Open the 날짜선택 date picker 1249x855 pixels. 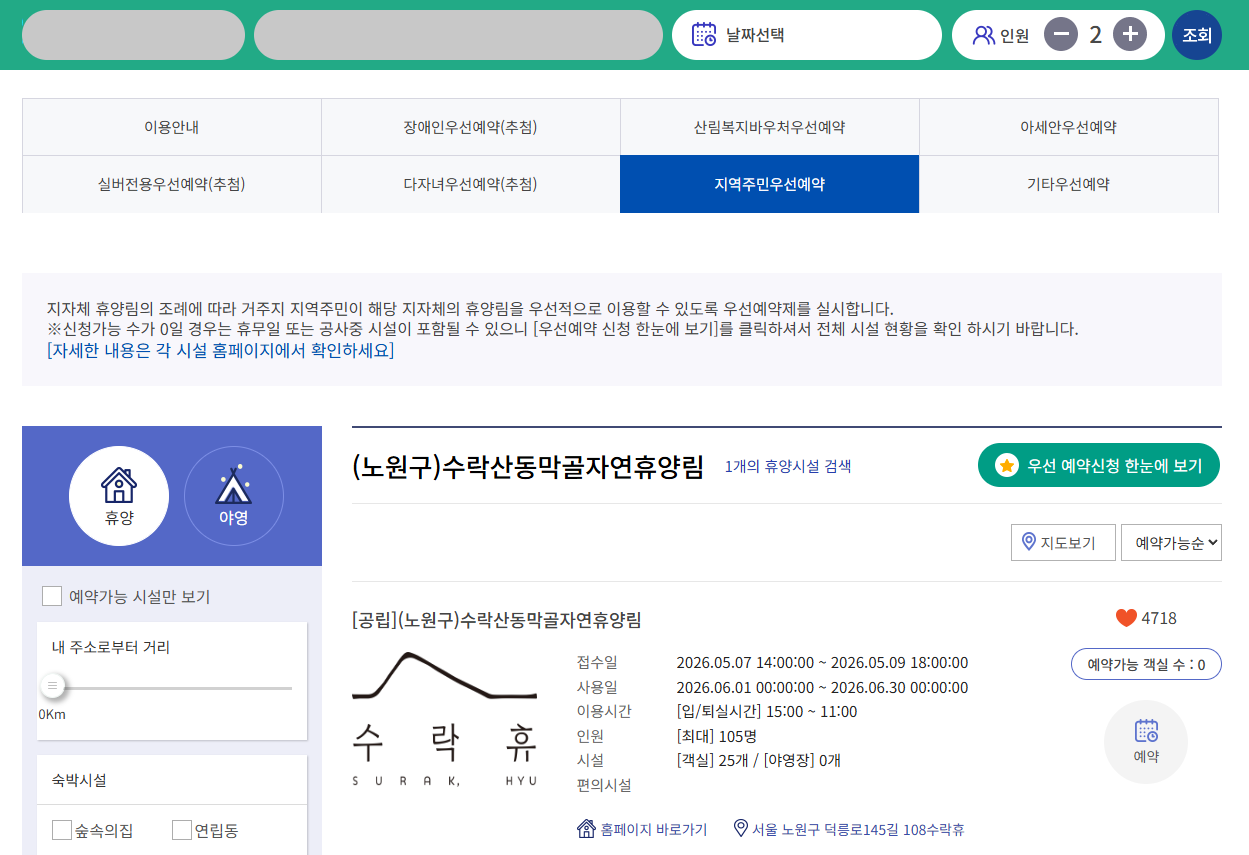[806, 35]
